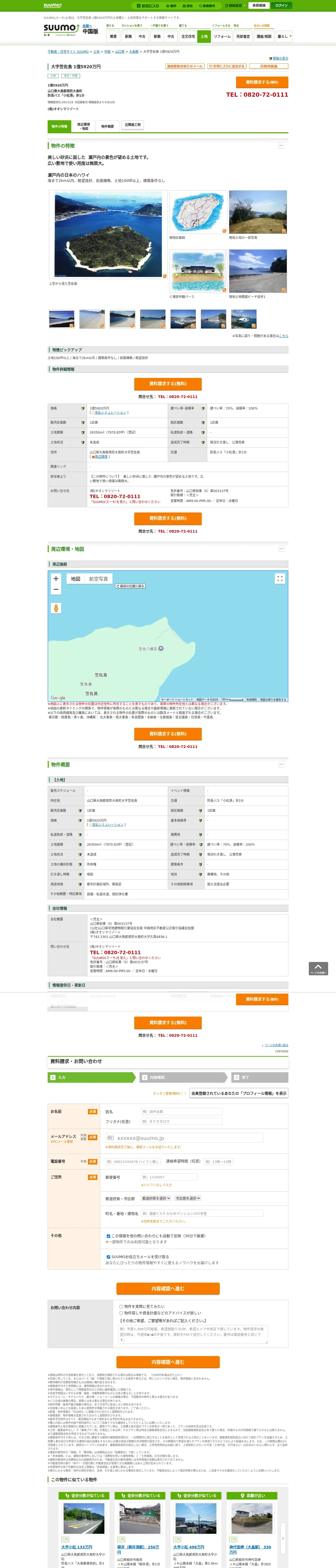Click the 笠佐八幡宮 shrine marker on map

(161, 648)
